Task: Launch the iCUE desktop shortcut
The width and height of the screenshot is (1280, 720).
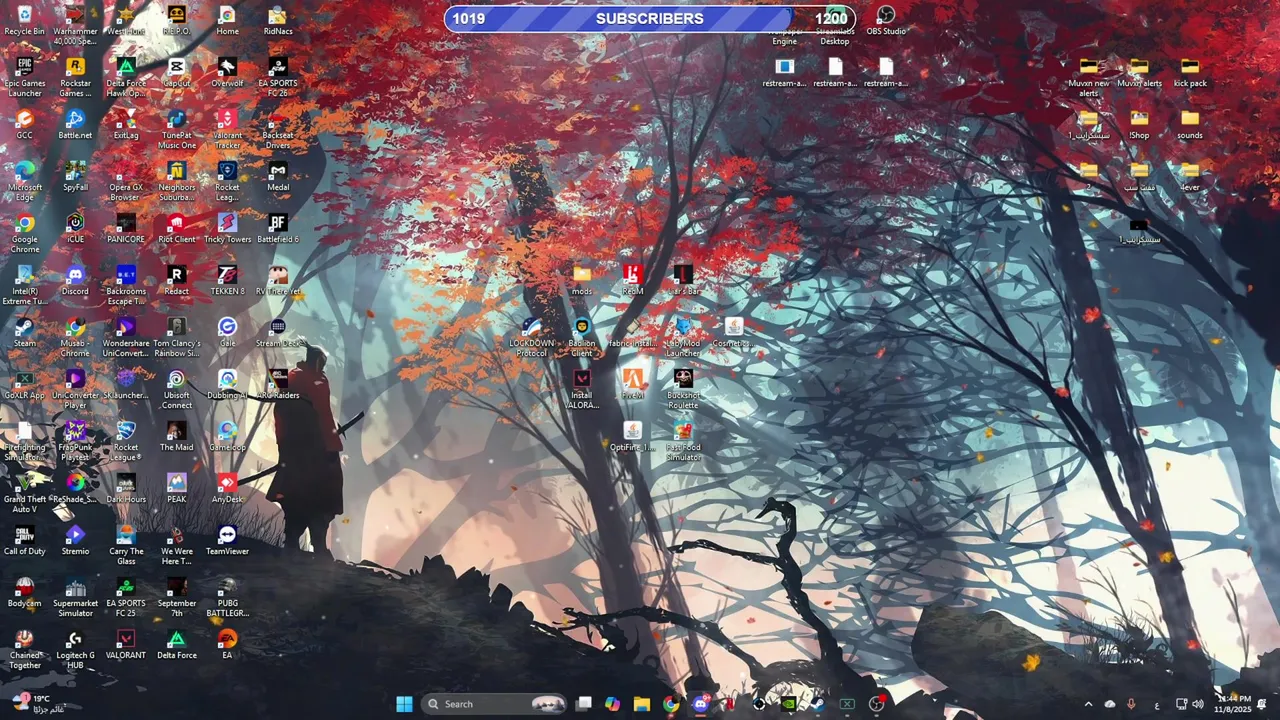Action: (75, 228)
